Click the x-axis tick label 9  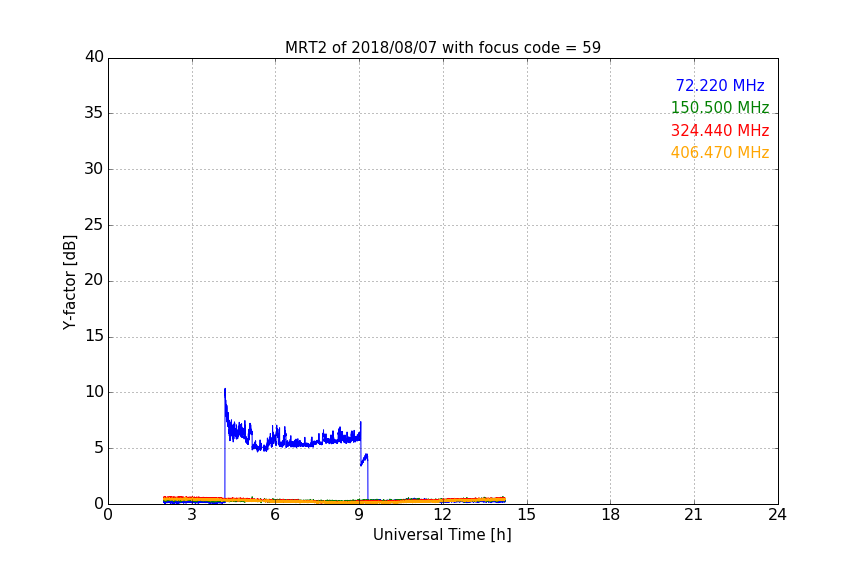tap(359, 515)
